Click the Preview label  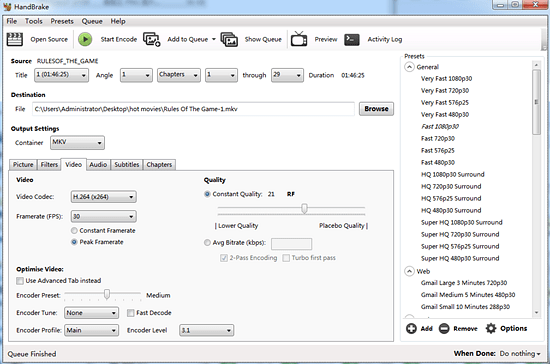(326, 39)
